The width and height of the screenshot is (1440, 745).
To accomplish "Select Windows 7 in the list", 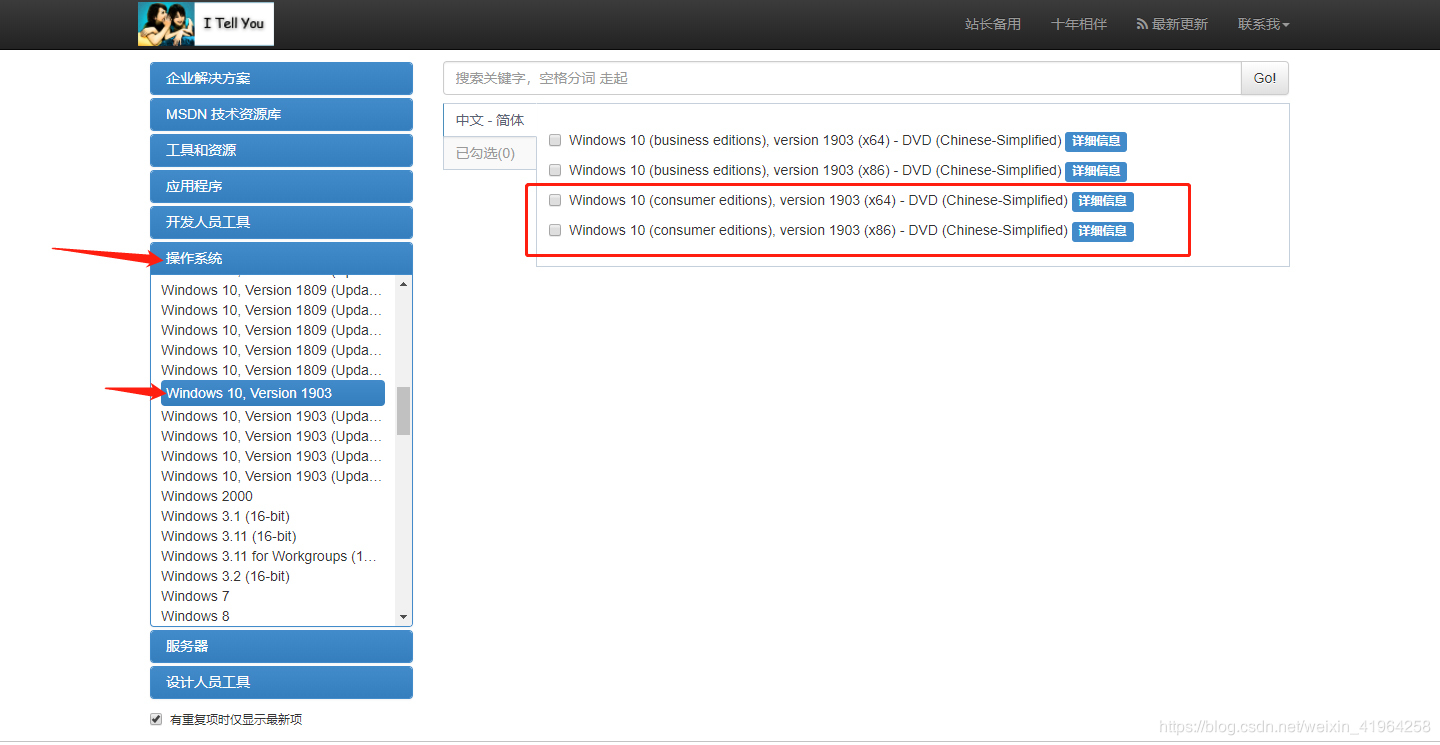I will 195,596.
